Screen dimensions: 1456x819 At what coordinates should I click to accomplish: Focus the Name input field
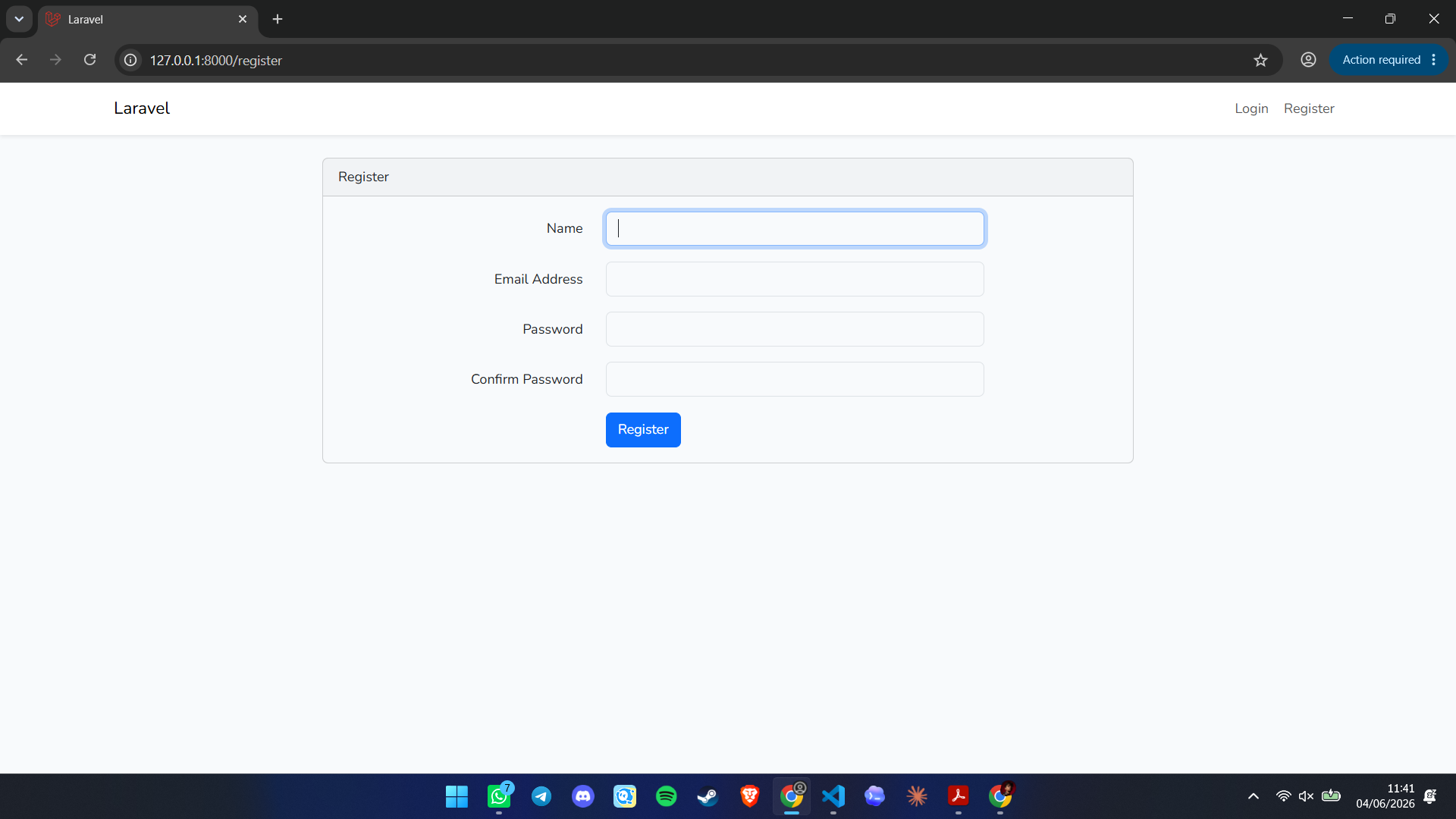795,229
